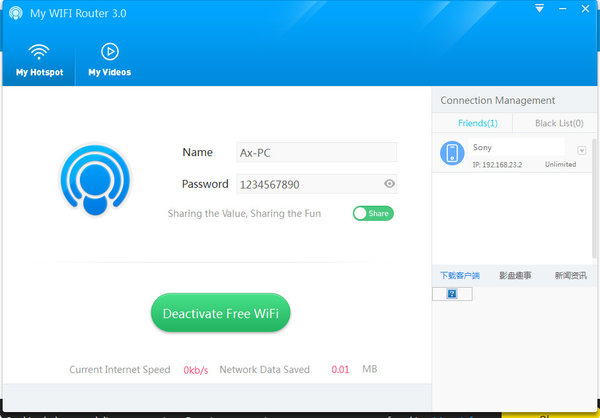Click Deactivate Free WiFi button
Screen dimensions: 600x418
[221, 313]
